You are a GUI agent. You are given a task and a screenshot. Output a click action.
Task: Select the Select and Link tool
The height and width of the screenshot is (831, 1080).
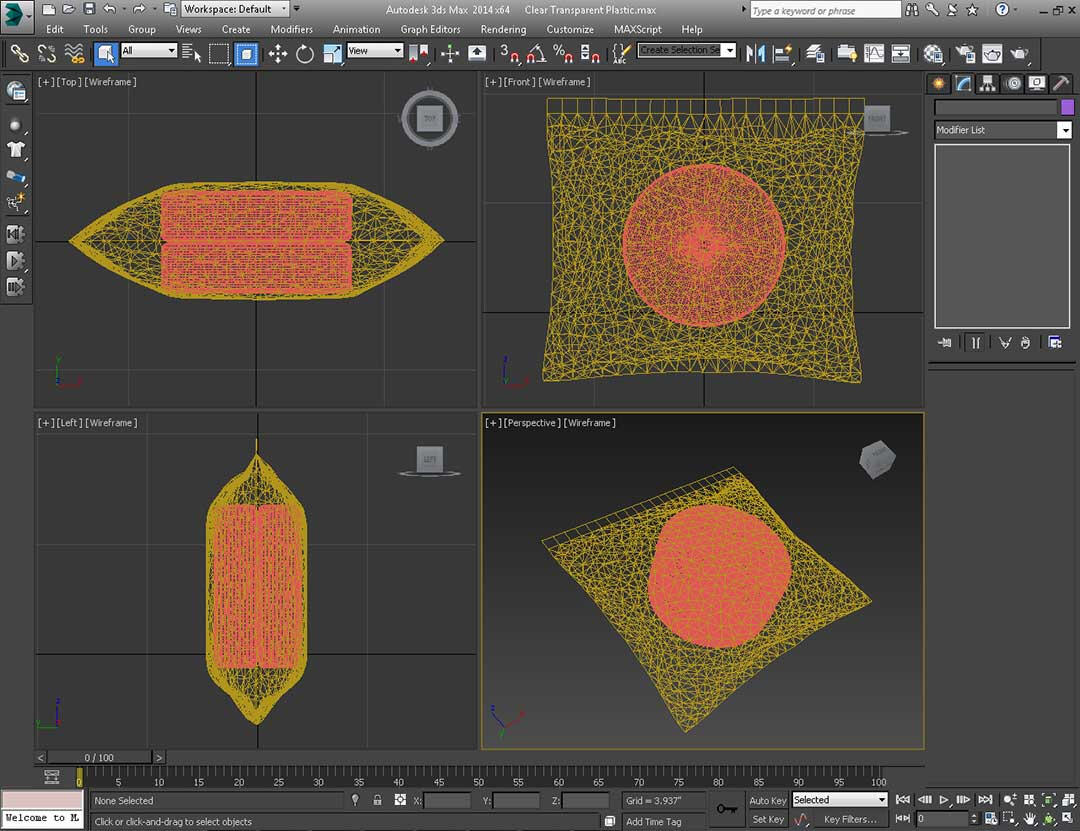pos(19,53)
